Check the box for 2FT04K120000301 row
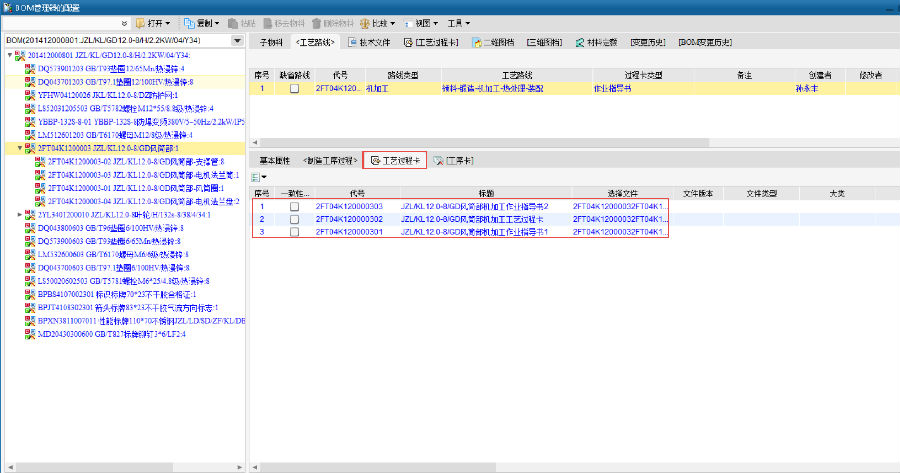The height and width of the screenshot is (473, 900). point(294,232)
